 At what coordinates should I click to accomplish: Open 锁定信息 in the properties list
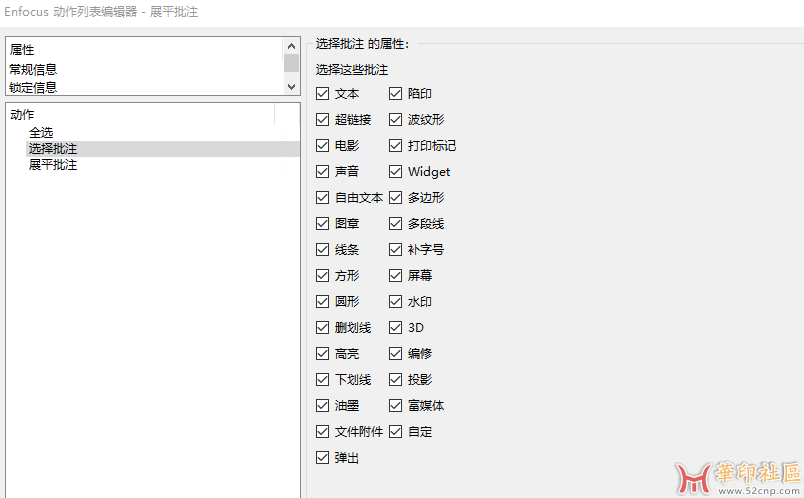(33, 88)
